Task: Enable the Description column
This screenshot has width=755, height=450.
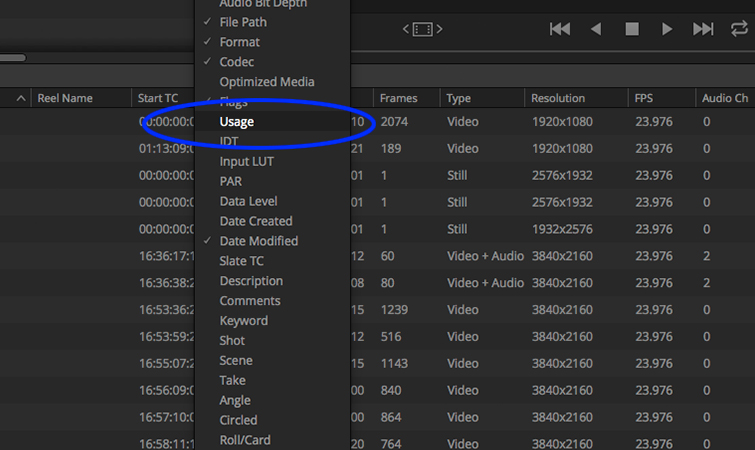Action: click(272, 281)
